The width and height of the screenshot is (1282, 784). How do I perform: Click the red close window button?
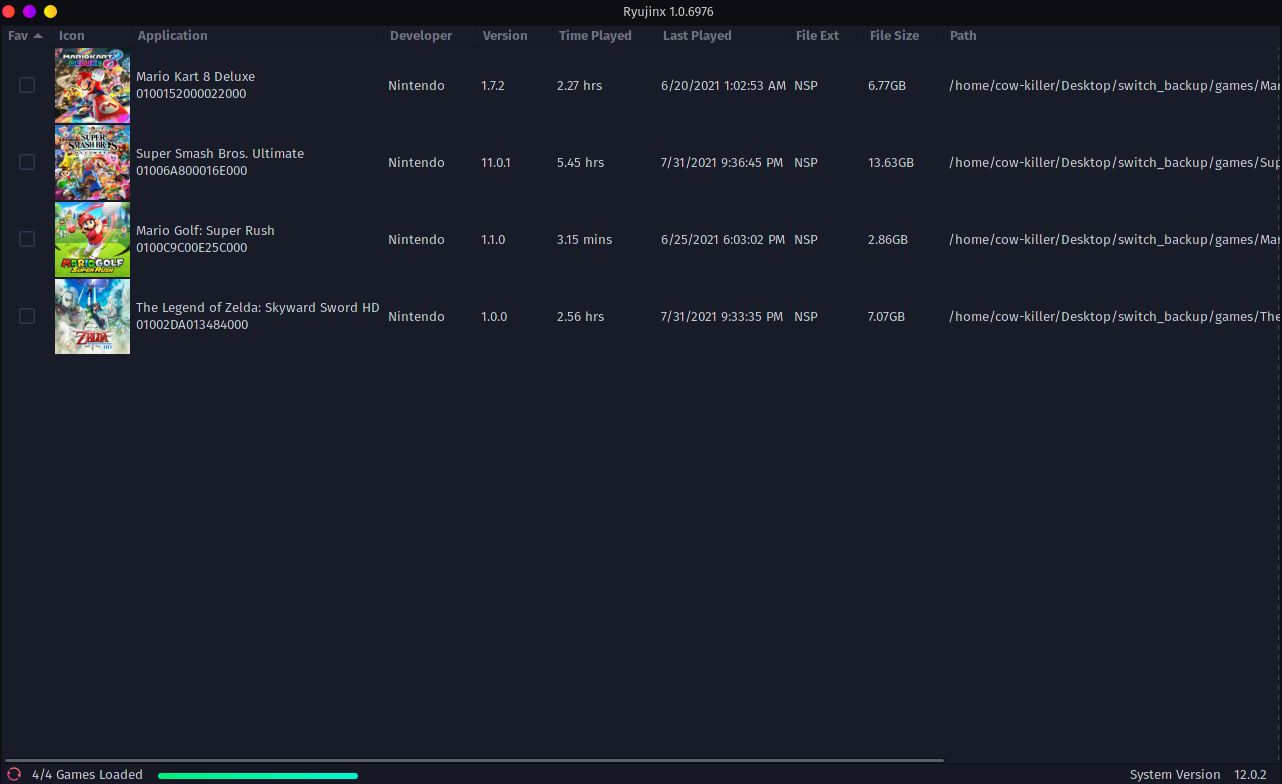[x=9, y=11]
